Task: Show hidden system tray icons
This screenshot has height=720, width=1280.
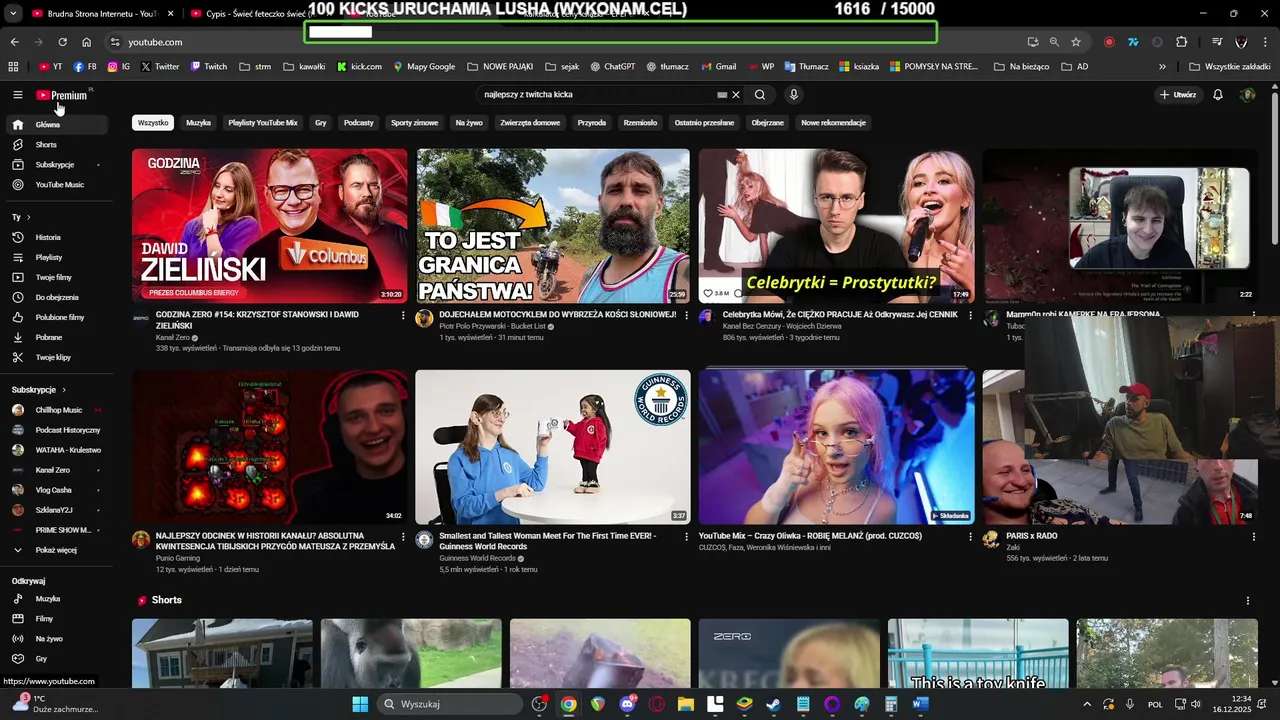Action: coord(1087,704)
